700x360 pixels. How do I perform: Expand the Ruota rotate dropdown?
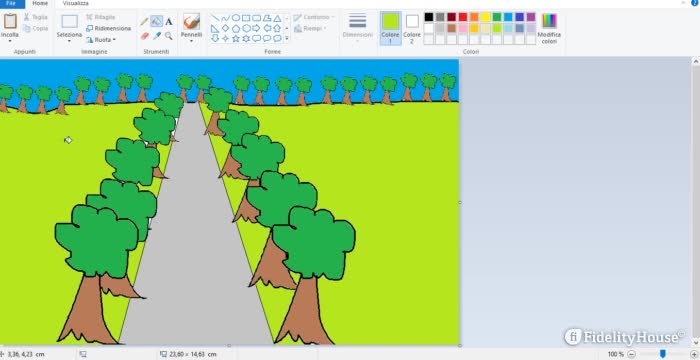coord(114,40)
